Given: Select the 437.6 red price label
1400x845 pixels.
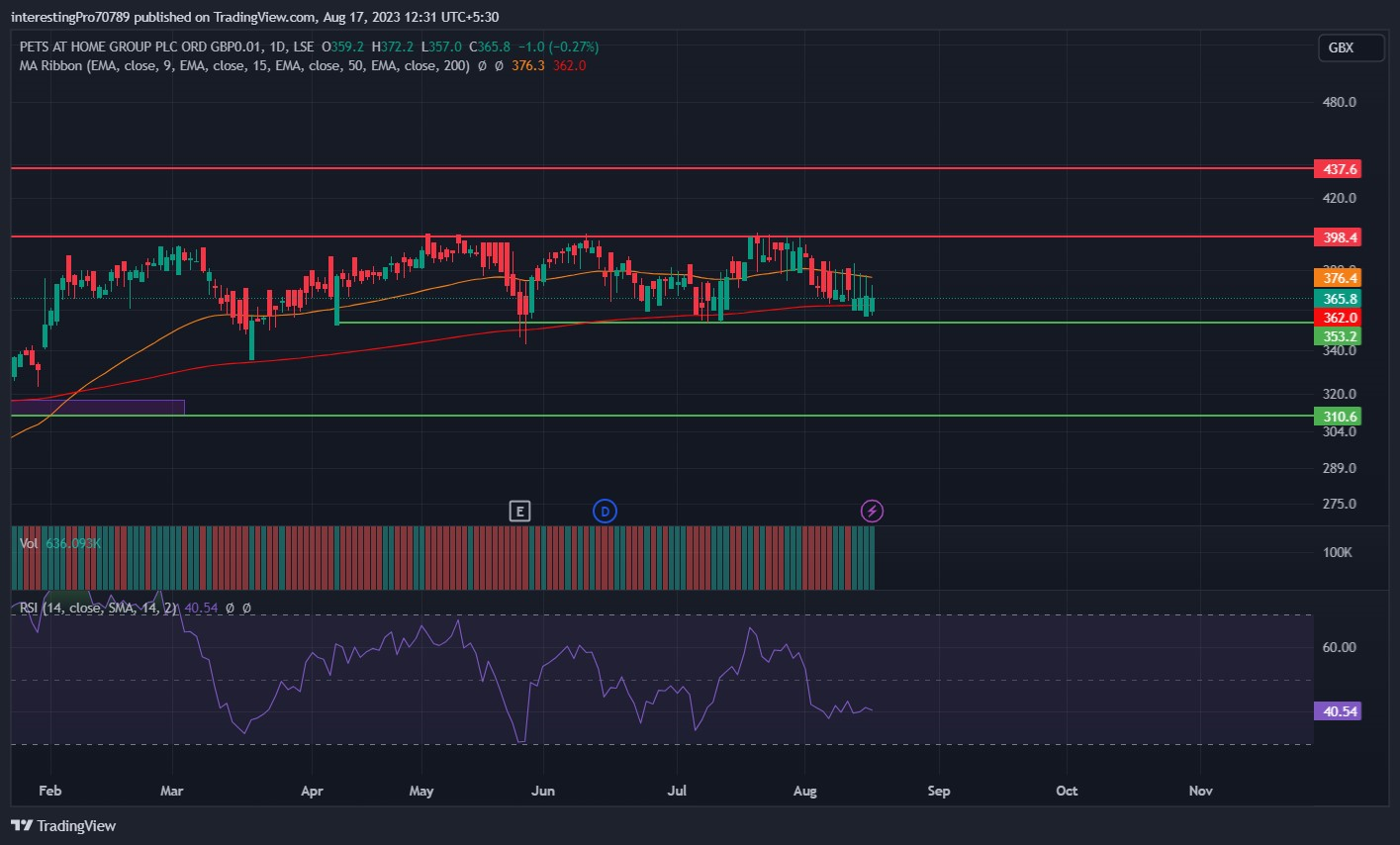Looking at the screenshot, I should coord(1337,169).
